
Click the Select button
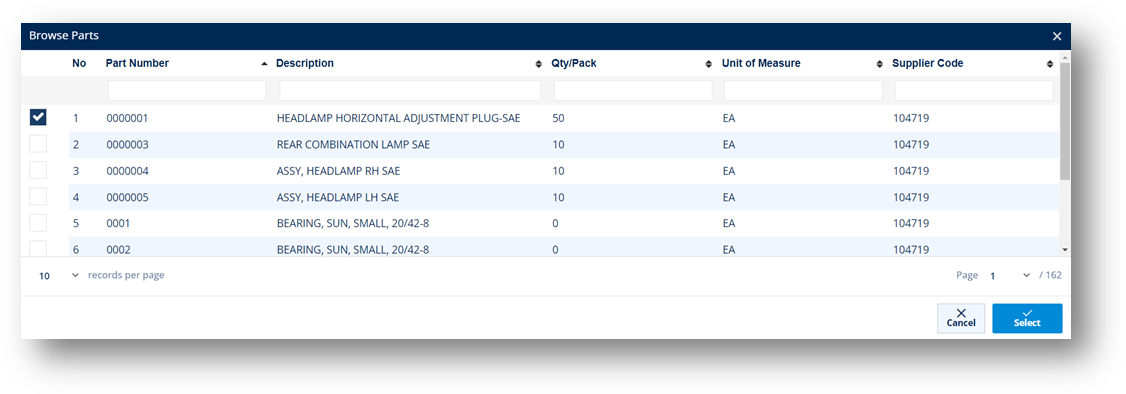[1027, 318]
